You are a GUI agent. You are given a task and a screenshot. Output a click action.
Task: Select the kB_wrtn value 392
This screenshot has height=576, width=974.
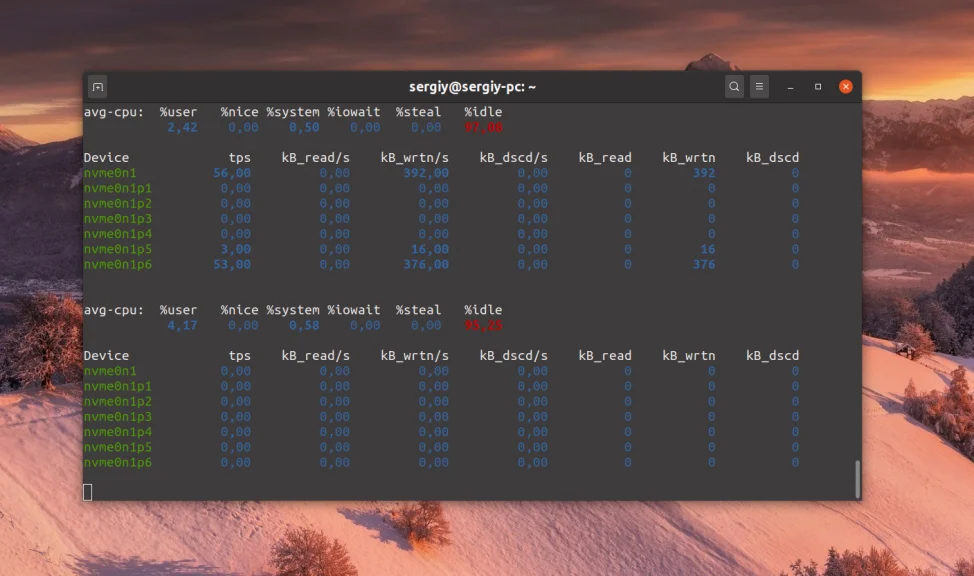coord(704,173)
